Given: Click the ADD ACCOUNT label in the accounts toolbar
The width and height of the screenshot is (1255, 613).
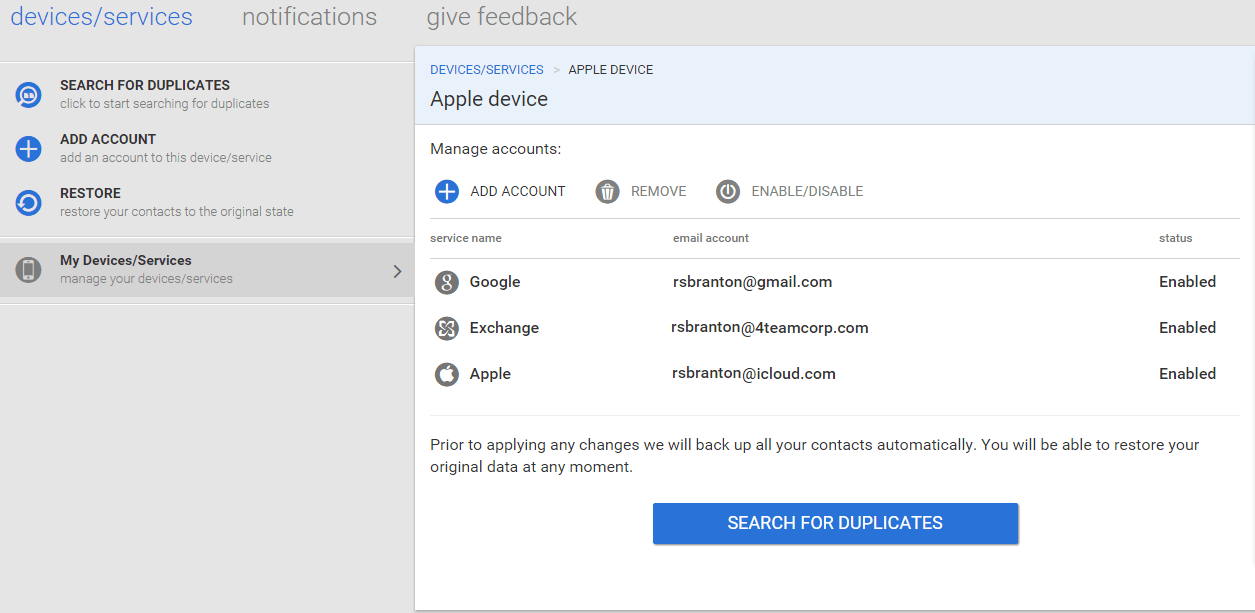Looking at the screenshot, I should point(518,191).
